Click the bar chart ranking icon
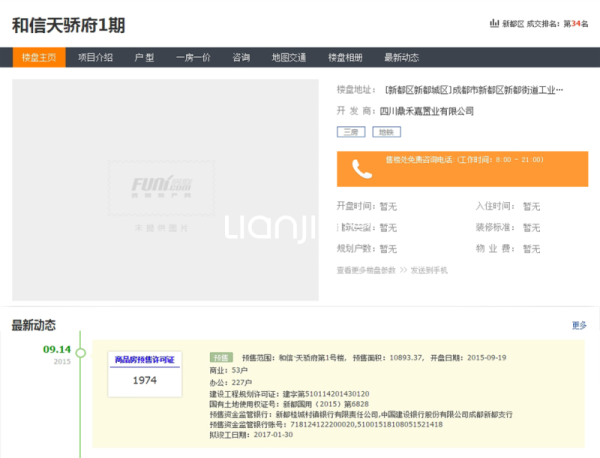Image resolution: width=600 pixels, height=458 pixels. click(x=493, y=23)
